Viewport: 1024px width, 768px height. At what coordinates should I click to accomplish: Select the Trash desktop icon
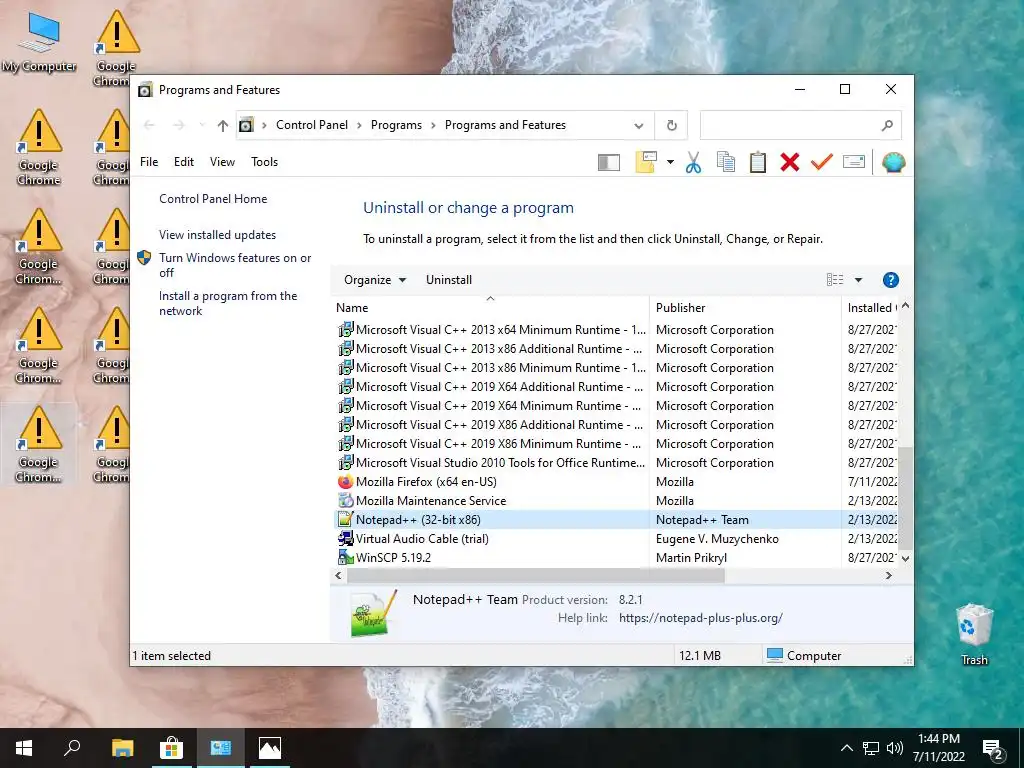(x=974, y=634)
